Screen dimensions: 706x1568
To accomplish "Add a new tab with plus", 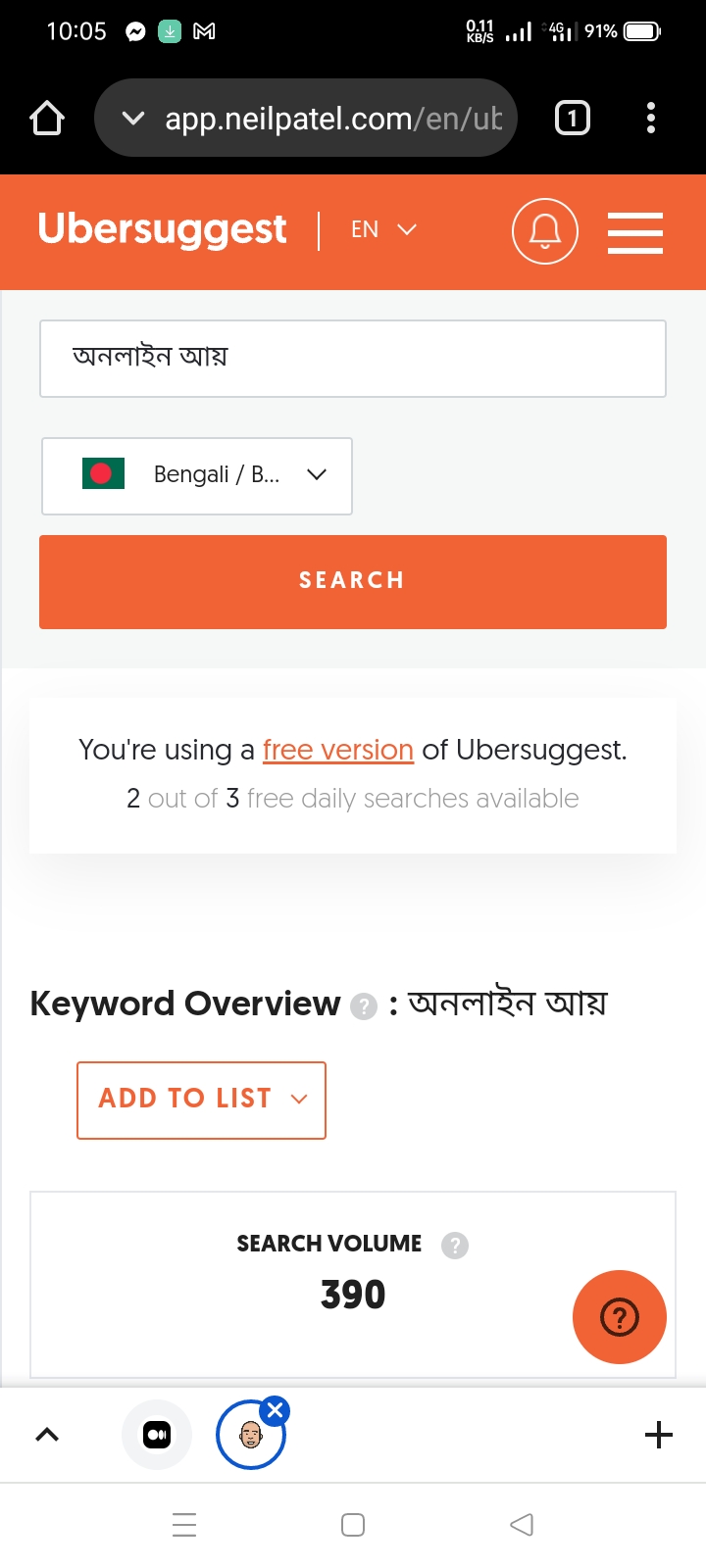I will click(x=659, y=1435).
